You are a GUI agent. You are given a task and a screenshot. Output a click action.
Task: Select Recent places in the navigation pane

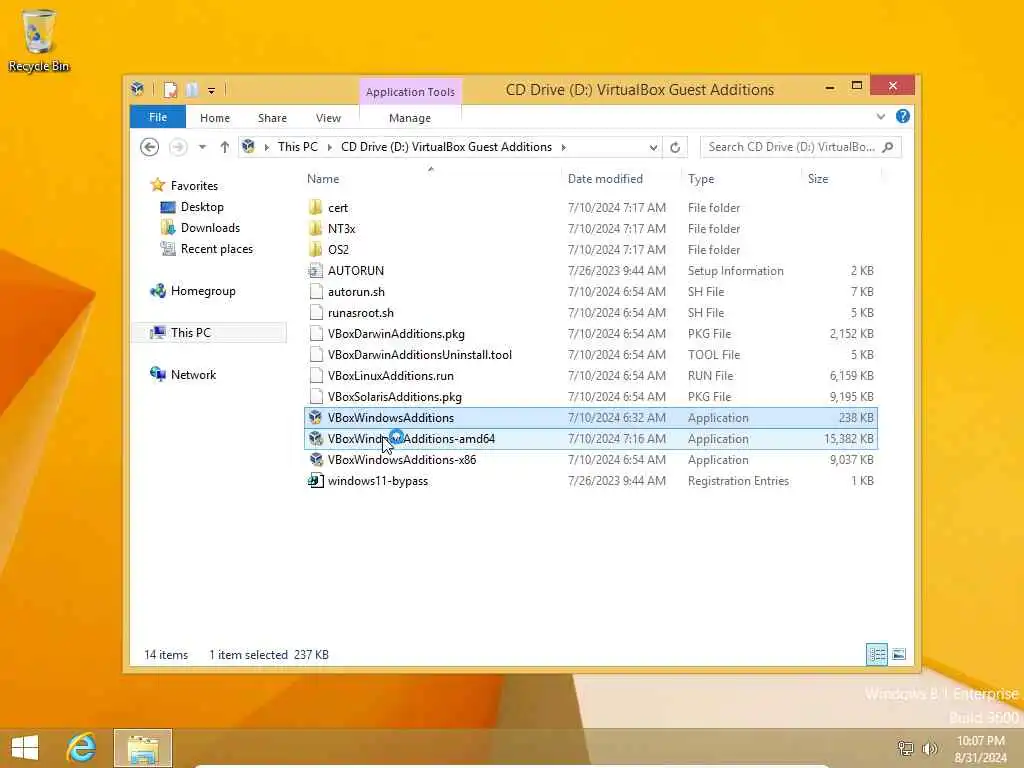pos(217,249)
